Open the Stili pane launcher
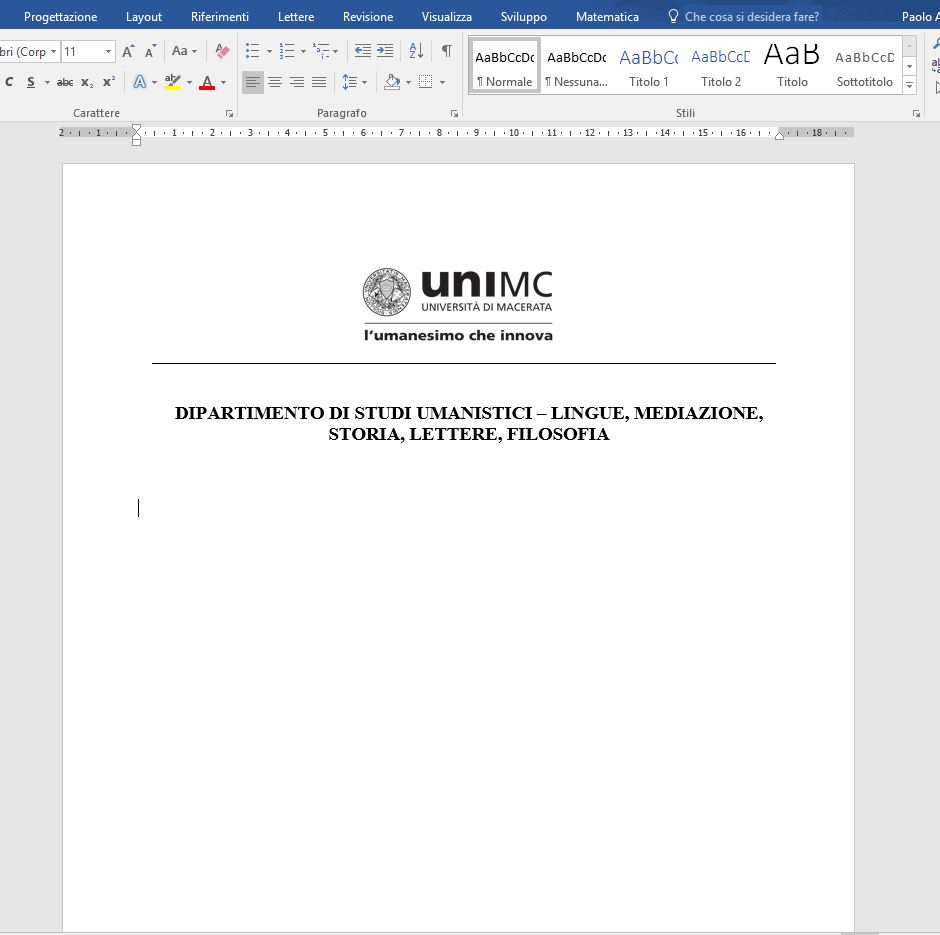Screen dimensions: 940x935 click(916, 113)
